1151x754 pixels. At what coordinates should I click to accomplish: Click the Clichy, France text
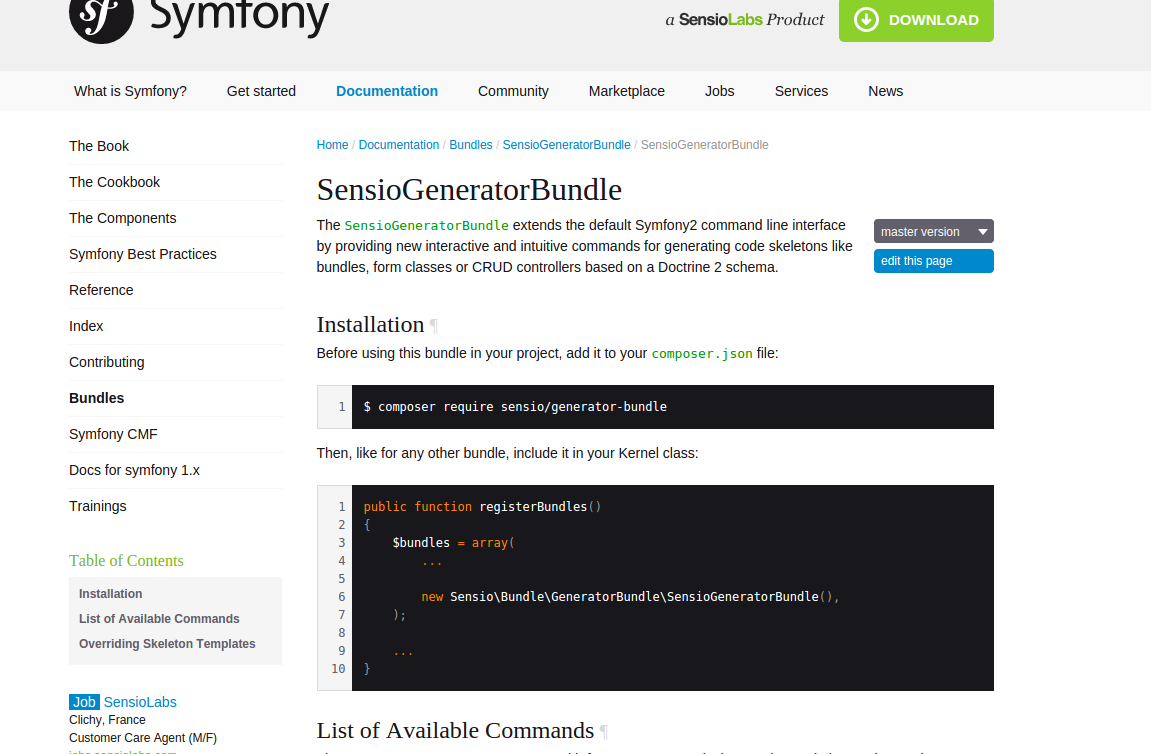tap(107, 719)
